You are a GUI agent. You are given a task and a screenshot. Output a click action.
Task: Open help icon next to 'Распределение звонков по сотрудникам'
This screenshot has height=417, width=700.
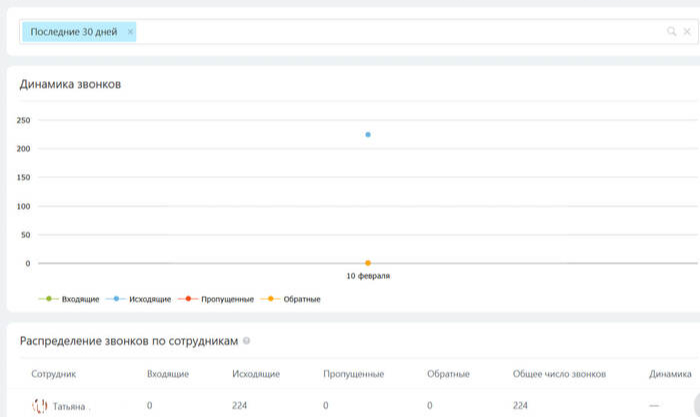tap(246, 341)
